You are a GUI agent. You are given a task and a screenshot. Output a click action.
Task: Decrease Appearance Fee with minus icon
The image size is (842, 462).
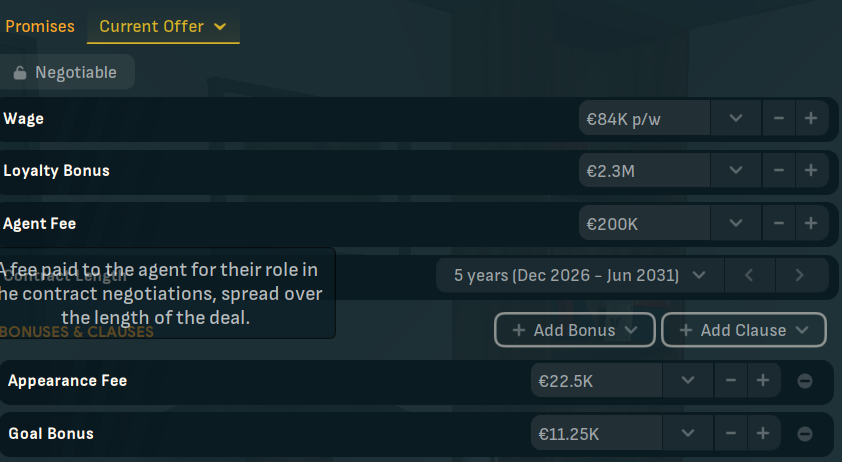coord(731,380)
